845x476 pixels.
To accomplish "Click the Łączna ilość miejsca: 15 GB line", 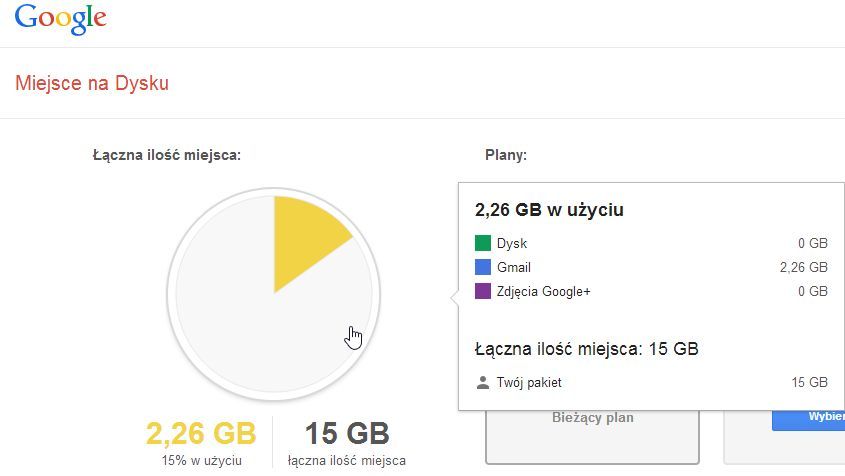I will point(586,349).
